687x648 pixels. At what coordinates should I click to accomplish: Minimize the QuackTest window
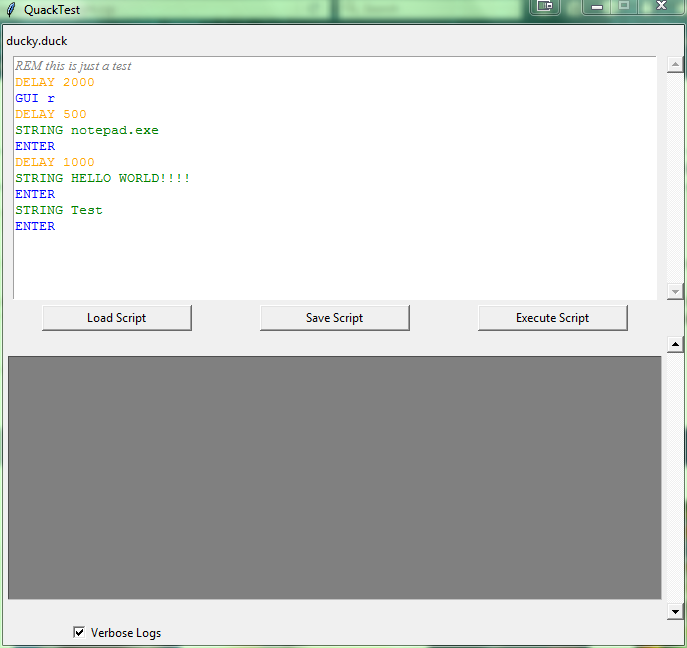[597, 6]
